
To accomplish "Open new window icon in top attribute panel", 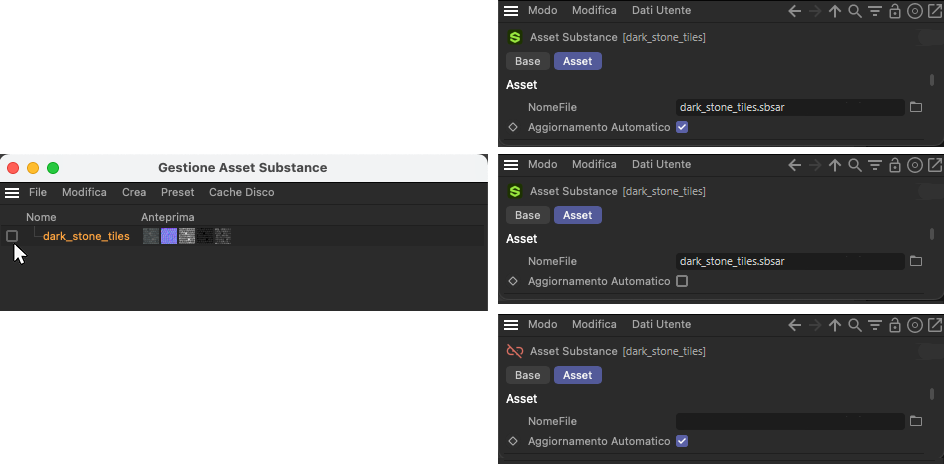I will point(935,11).
